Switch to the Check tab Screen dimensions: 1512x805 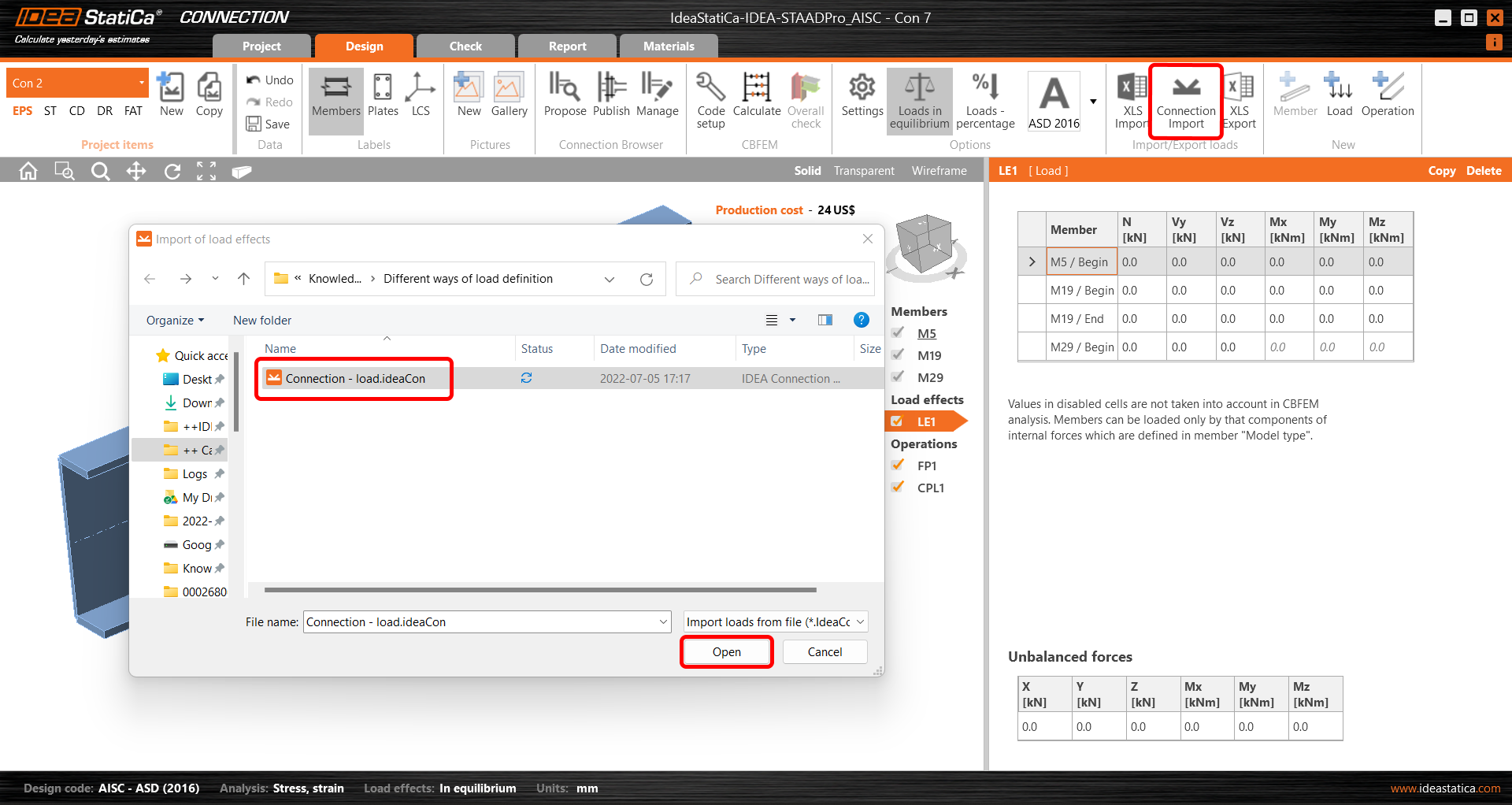[x=465, y=46]
